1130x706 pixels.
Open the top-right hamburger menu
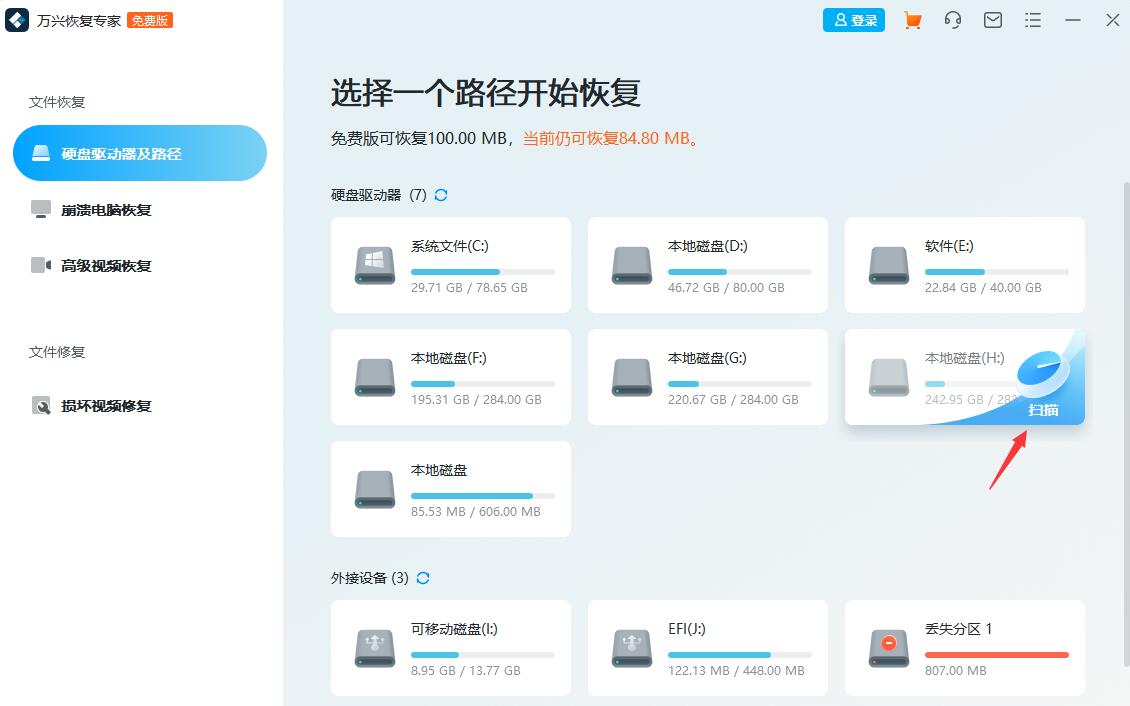(1033, 20)
